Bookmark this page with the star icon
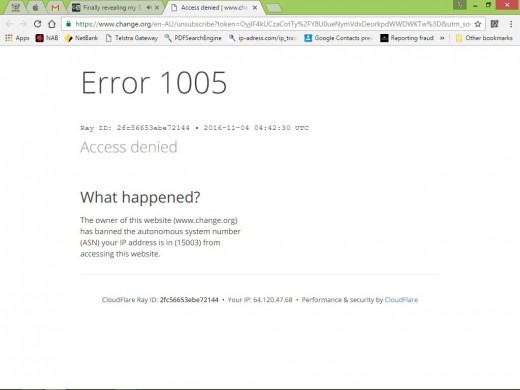 (x=478, y=24)
